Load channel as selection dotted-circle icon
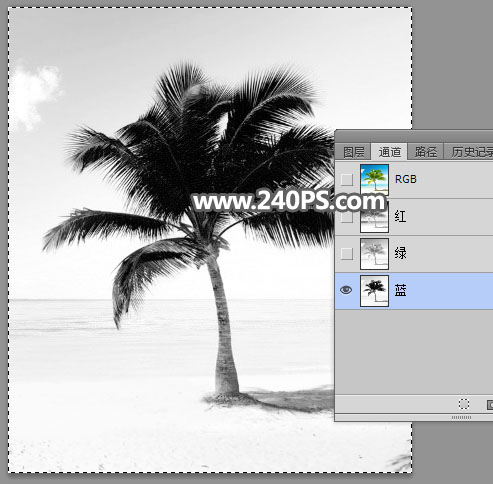493x484 pixels. [464, 404]
